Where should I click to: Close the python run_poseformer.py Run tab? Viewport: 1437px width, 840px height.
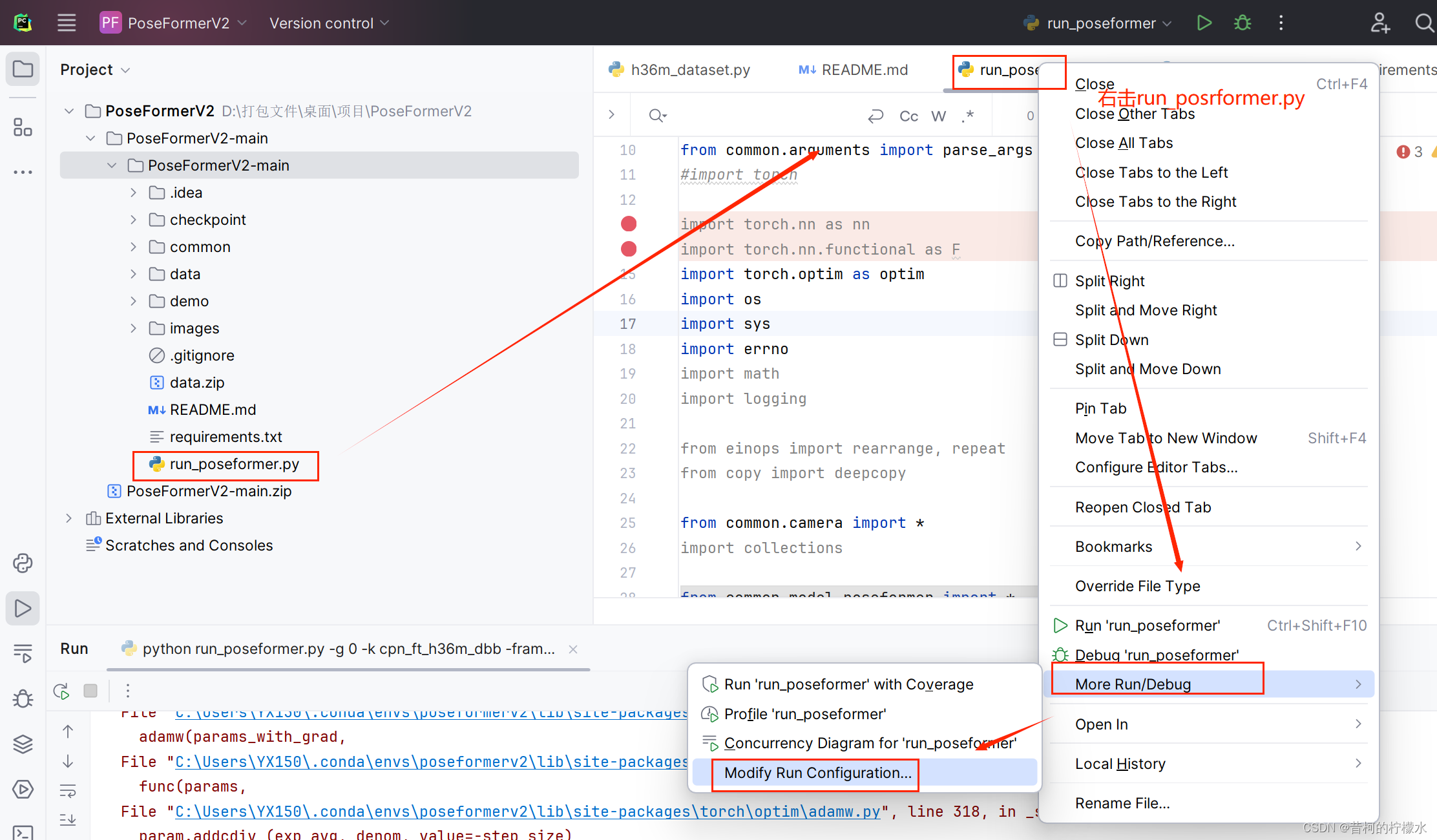[572, 649]
